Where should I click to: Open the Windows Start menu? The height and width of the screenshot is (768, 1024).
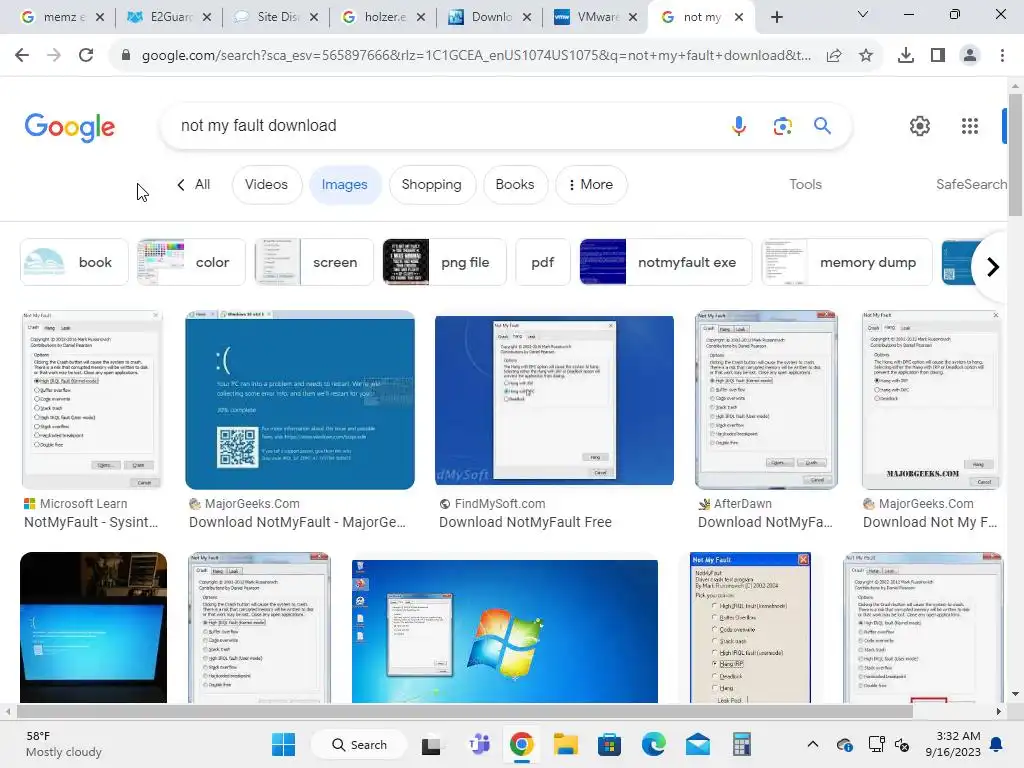[283, 744]
